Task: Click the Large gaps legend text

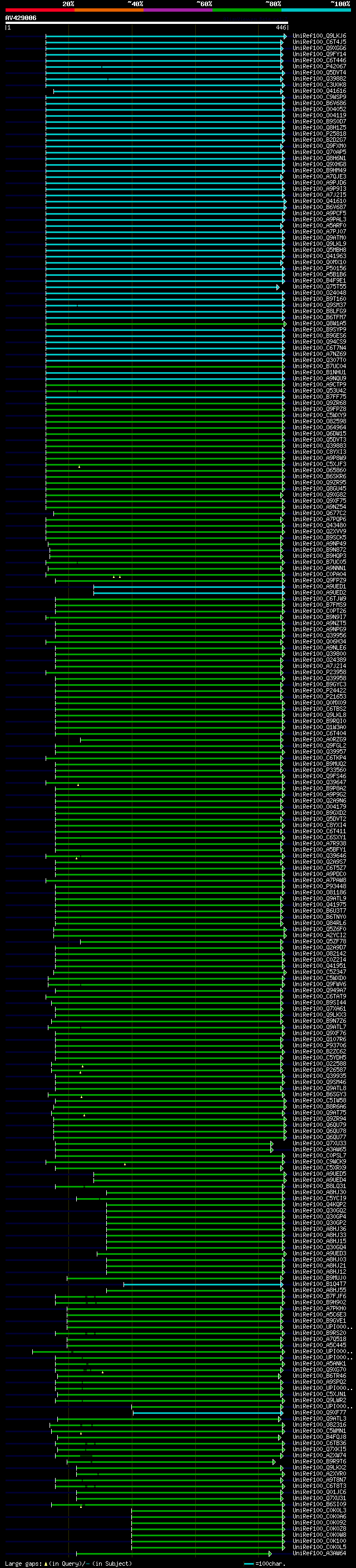Action: point(68,1563)
